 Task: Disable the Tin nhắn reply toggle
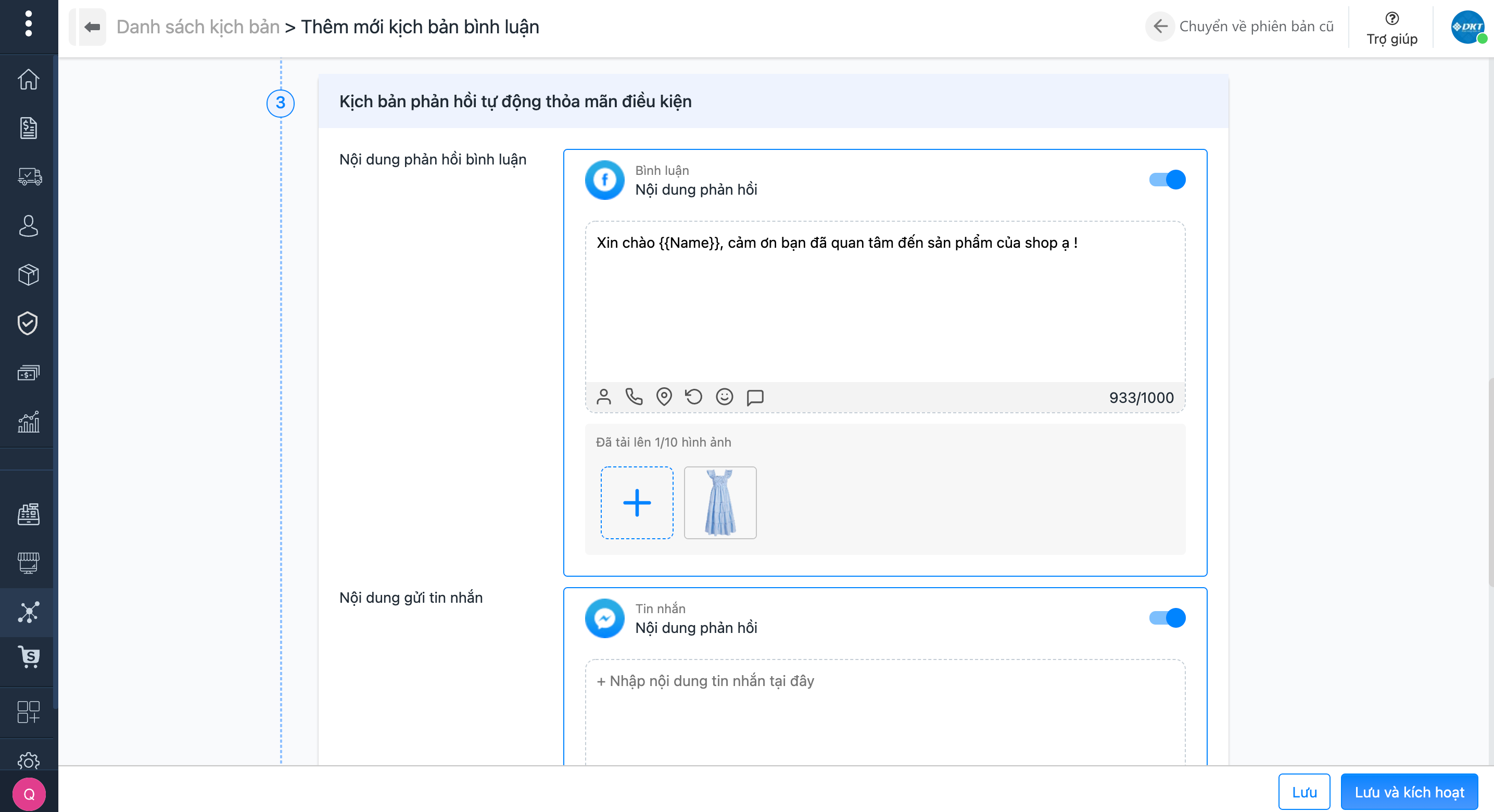[1167, 618]
